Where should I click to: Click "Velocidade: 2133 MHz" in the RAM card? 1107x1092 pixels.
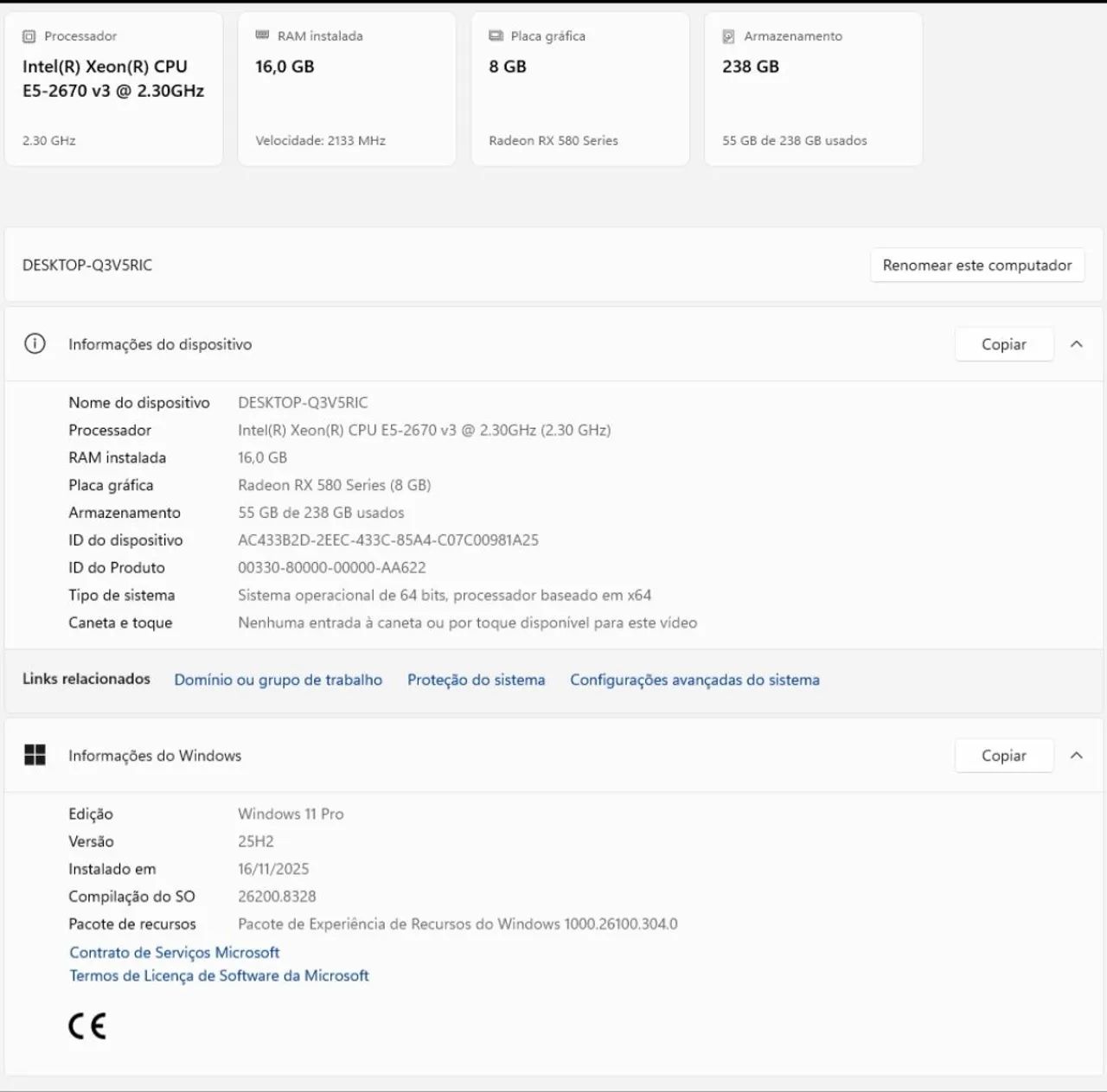[321, 141]
